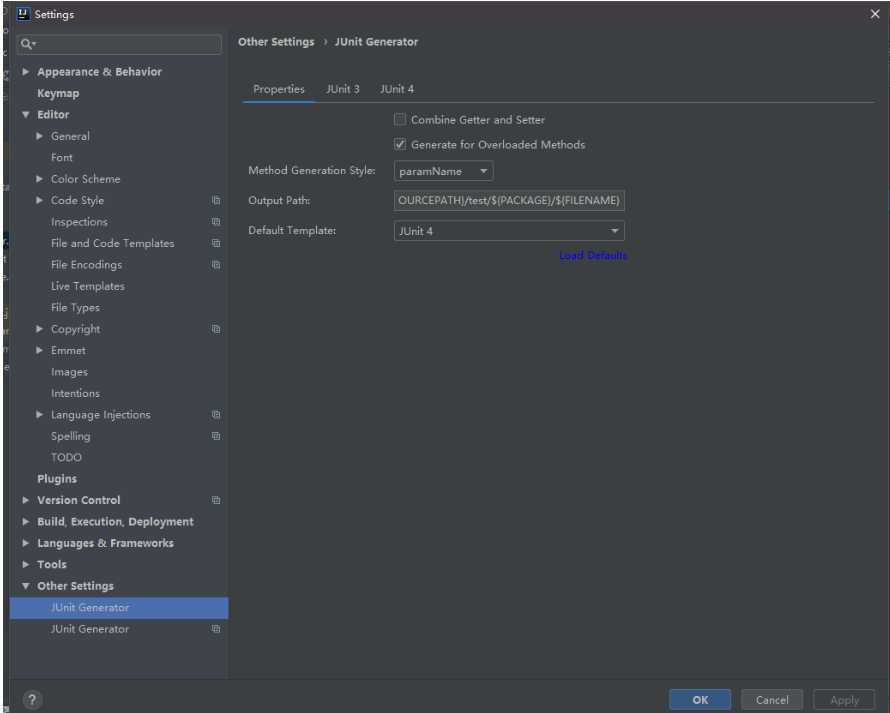890x713 pixels.
Task: Click the Apply button
Action: tap(844, 700)
